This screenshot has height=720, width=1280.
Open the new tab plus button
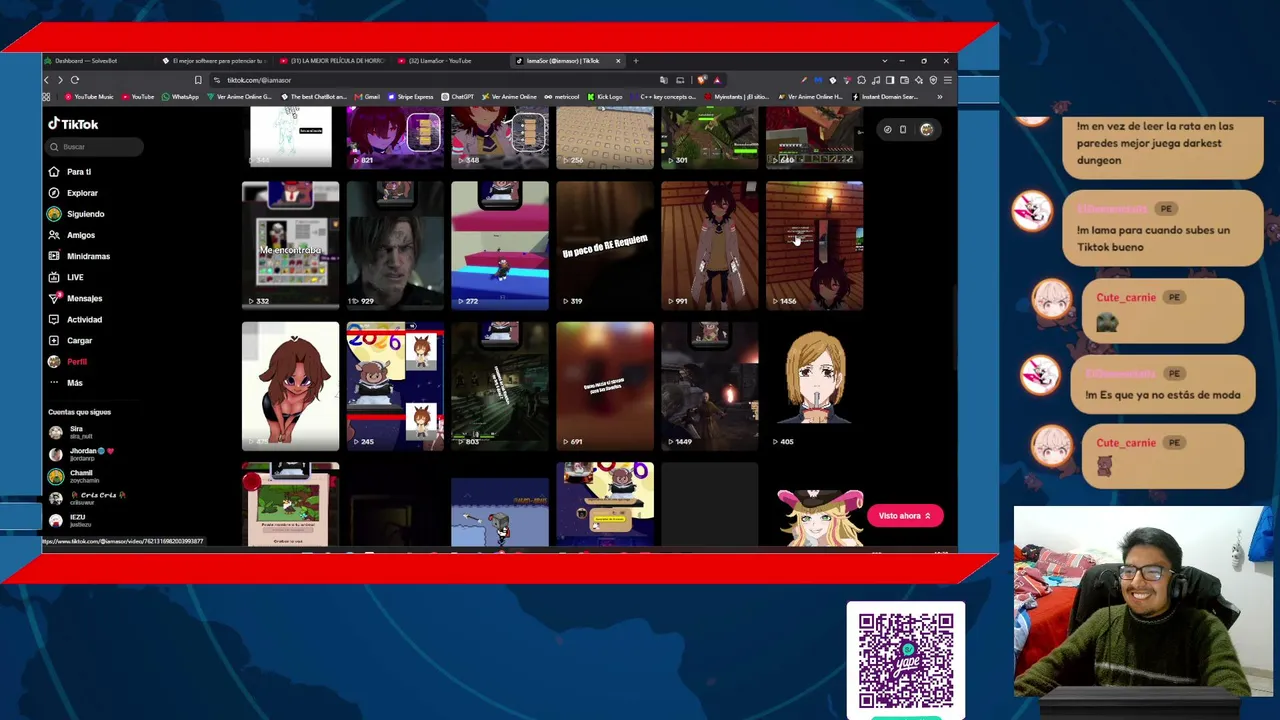tap(635, 61)
